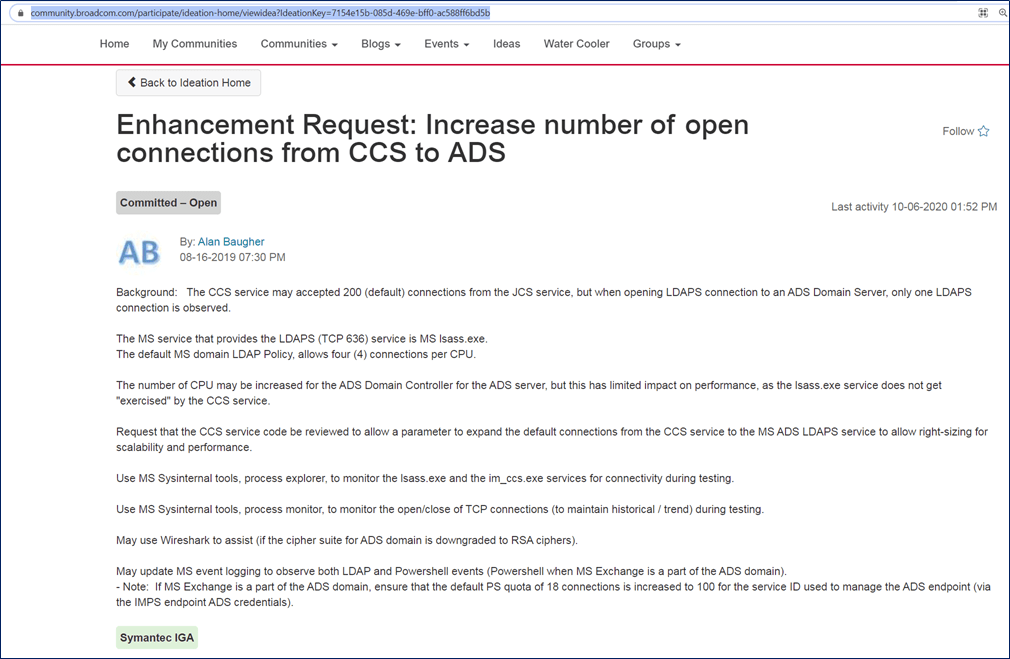The height and width of the screenshot is (659, 1010).
Task: Click the padlock icon in address bar
Action: [x=18, y=13]
